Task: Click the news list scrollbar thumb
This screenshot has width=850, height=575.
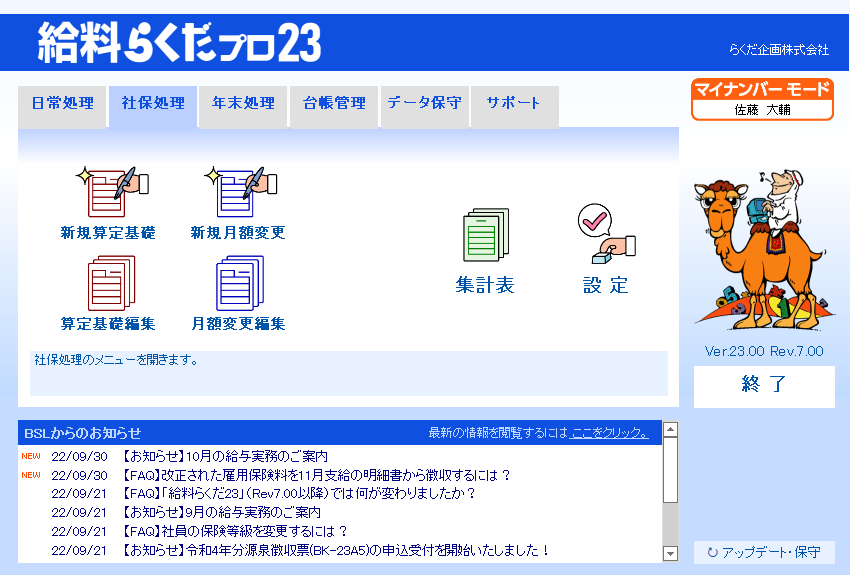Action: [671, 470]
